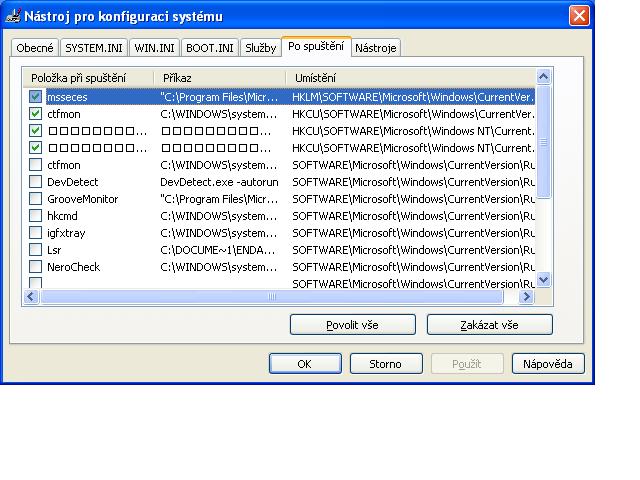Uncheck the first checked ctfmon entry
The height and width of the screenshot is (480, 640).
click(36, 113)
